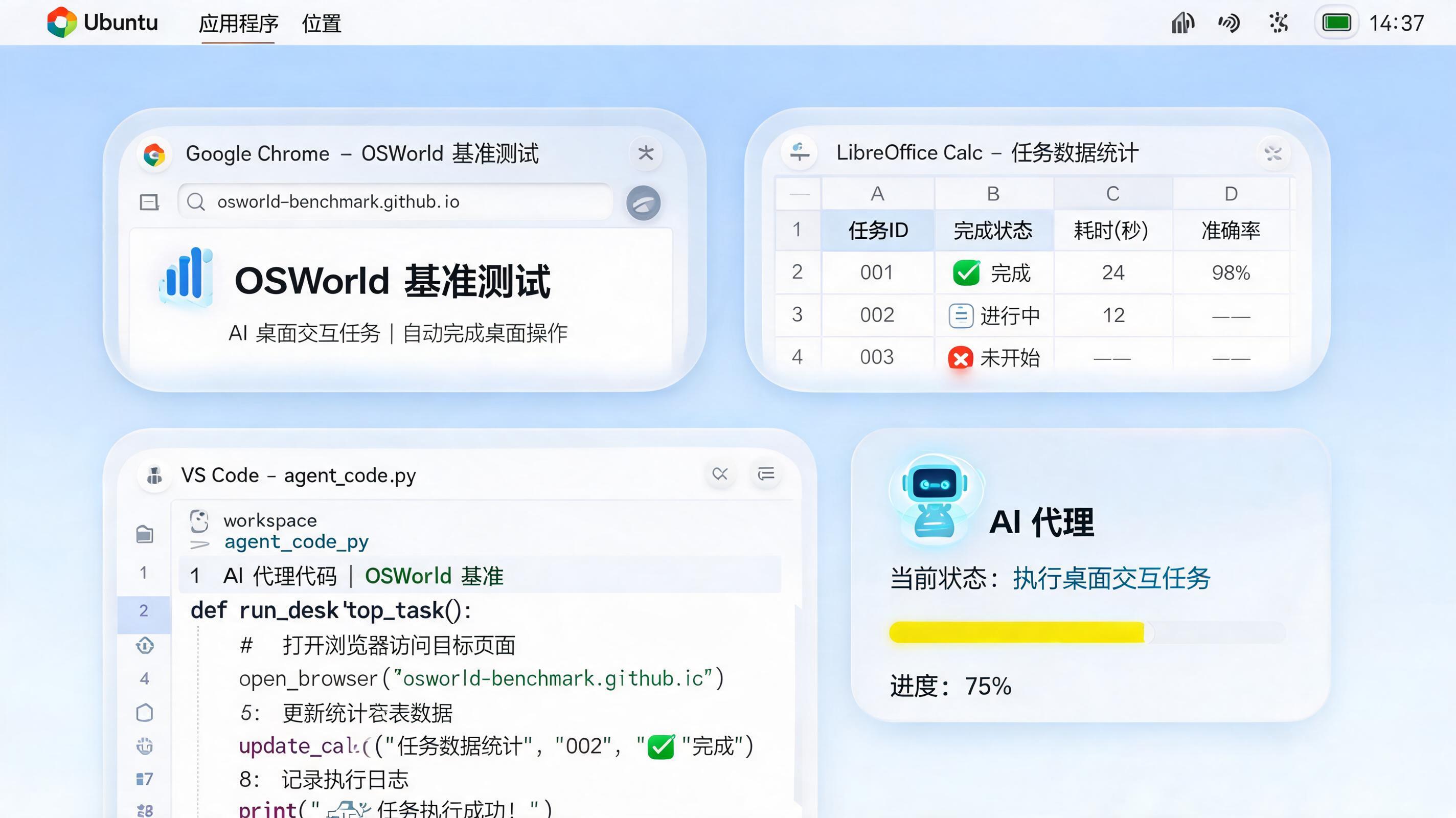Screen dimensions: 1456x818
Task: Click the VS Code app icon in title
Action: coord(154,475)
